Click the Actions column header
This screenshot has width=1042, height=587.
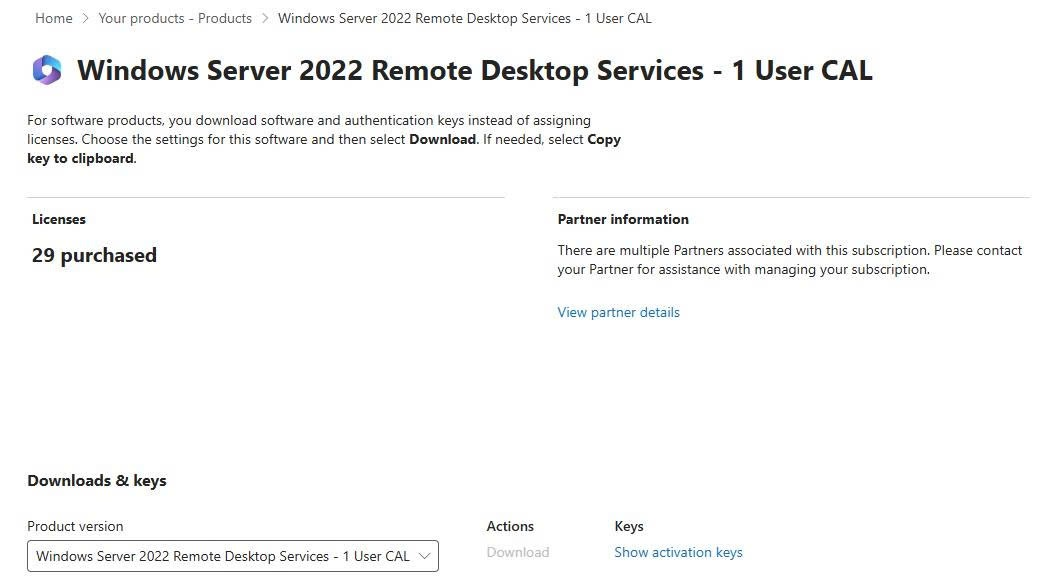pyautogui.click(x=510, y=527)
